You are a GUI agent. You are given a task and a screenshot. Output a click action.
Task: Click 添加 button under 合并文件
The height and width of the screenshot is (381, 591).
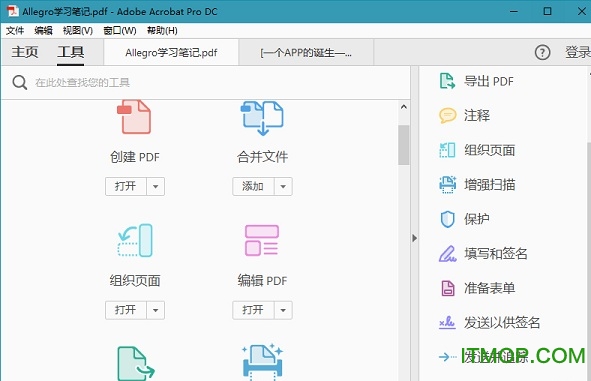tap(253, 186)
